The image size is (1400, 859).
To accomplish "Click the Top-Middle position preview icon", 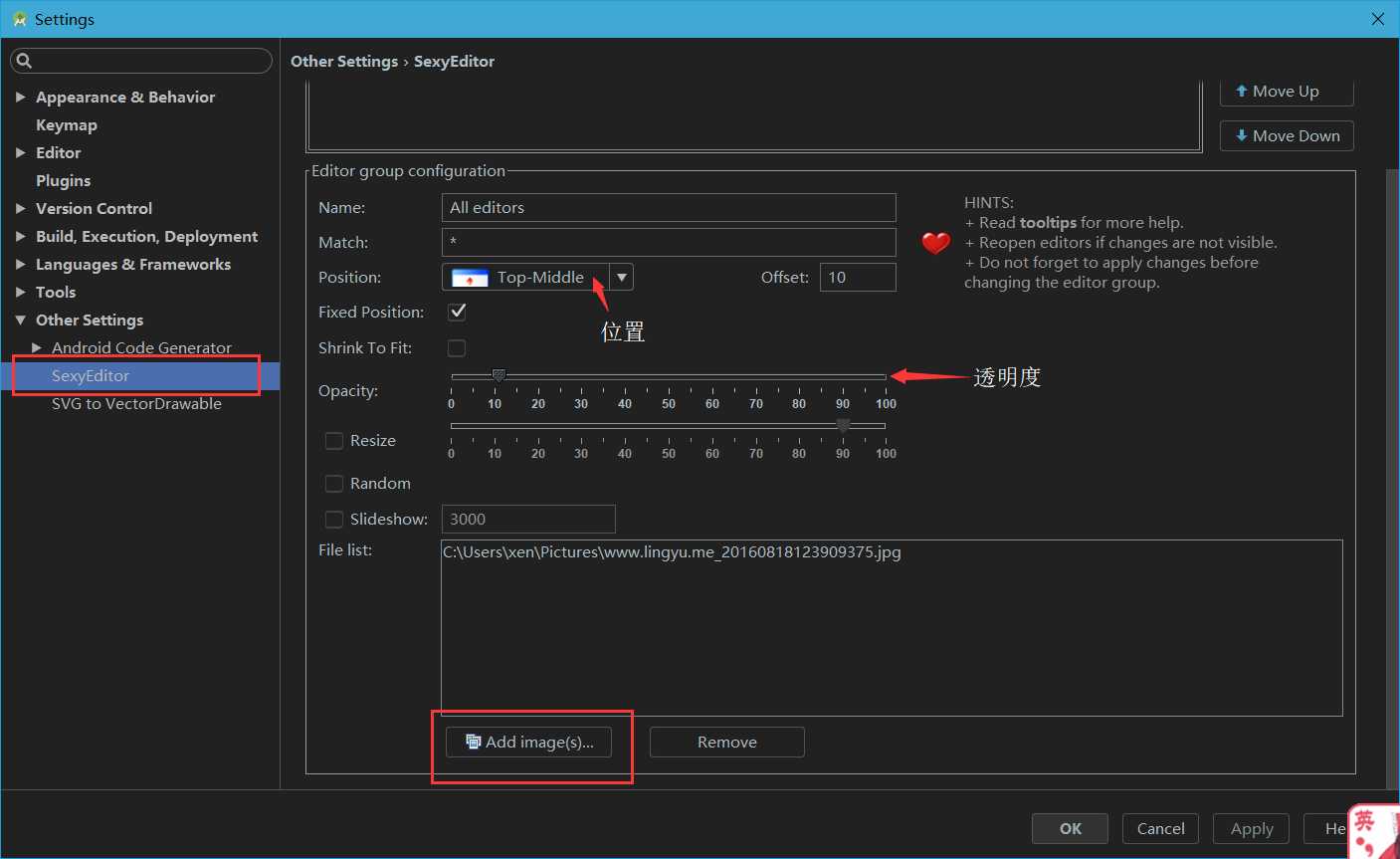I will [x=470, y=278].
